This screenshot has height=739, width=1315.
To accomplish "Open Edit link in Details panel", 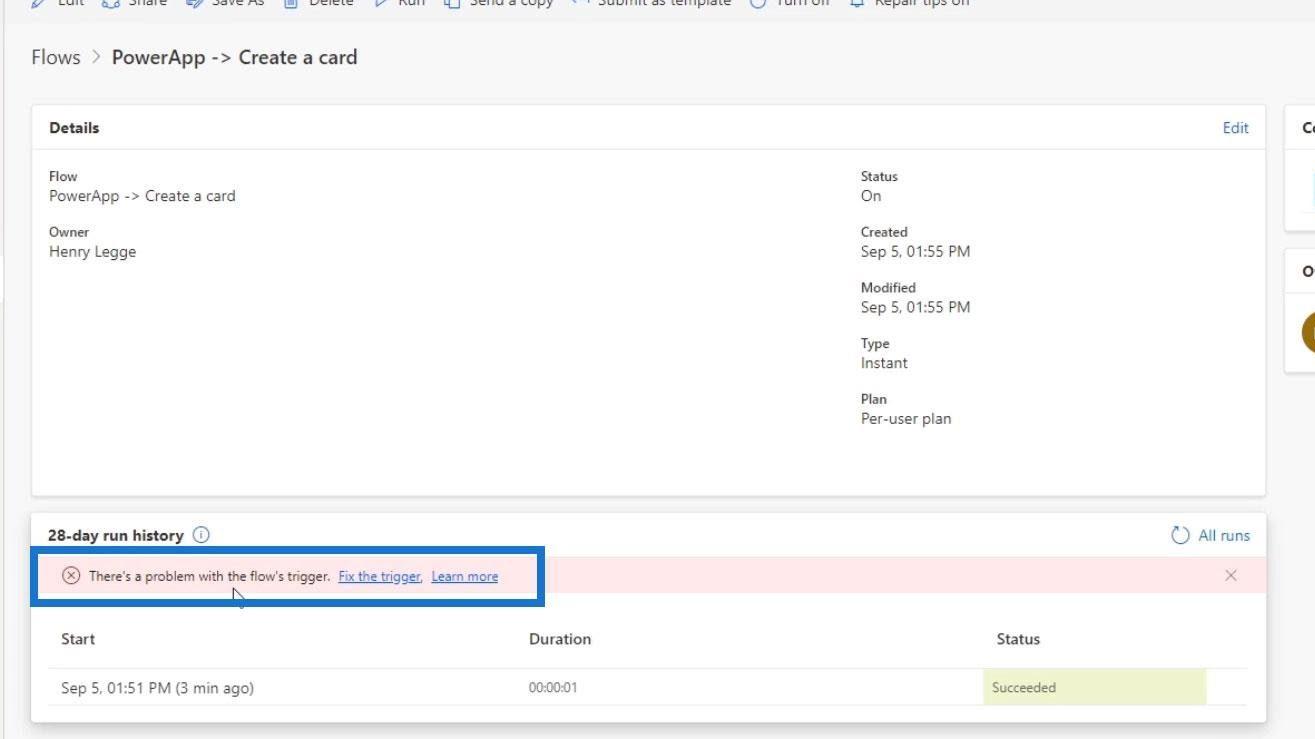I will point(1235,127).
